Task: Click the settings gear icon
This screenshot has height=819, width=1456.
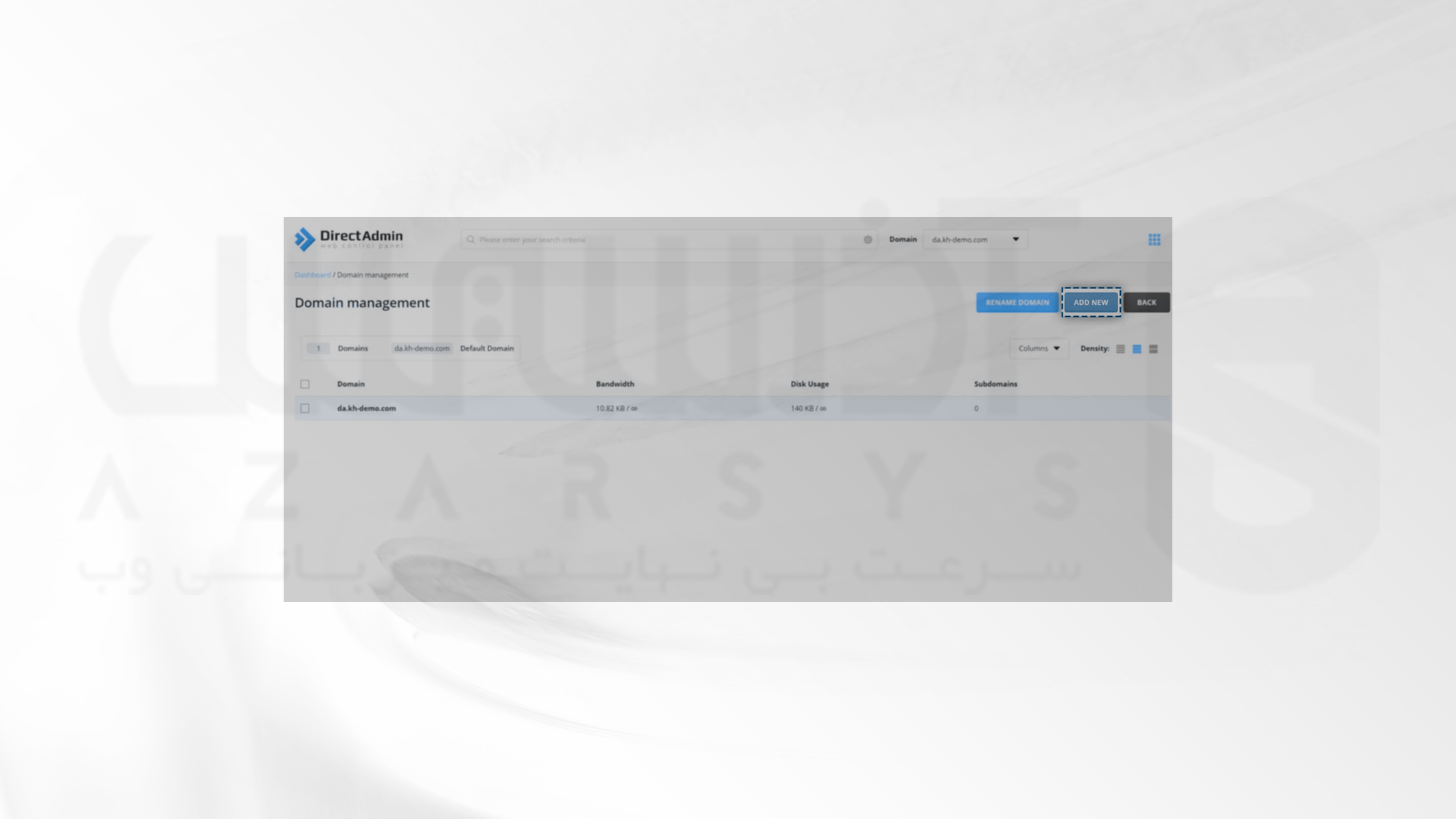Action: 867,238
